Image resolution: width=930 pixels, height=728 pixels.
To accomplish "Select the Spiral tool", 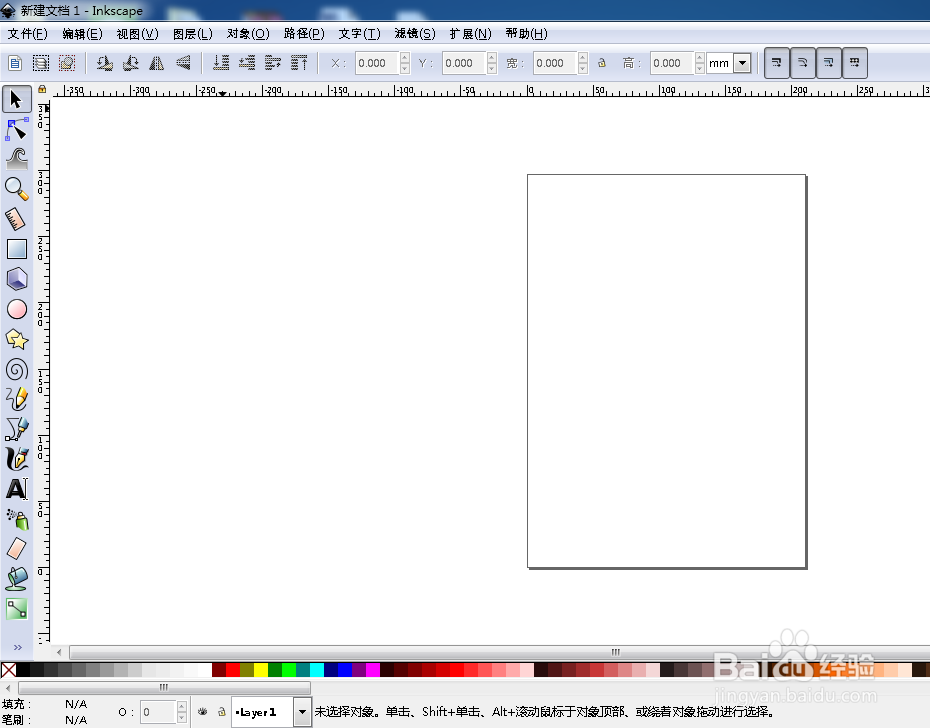I will [17, 370].
